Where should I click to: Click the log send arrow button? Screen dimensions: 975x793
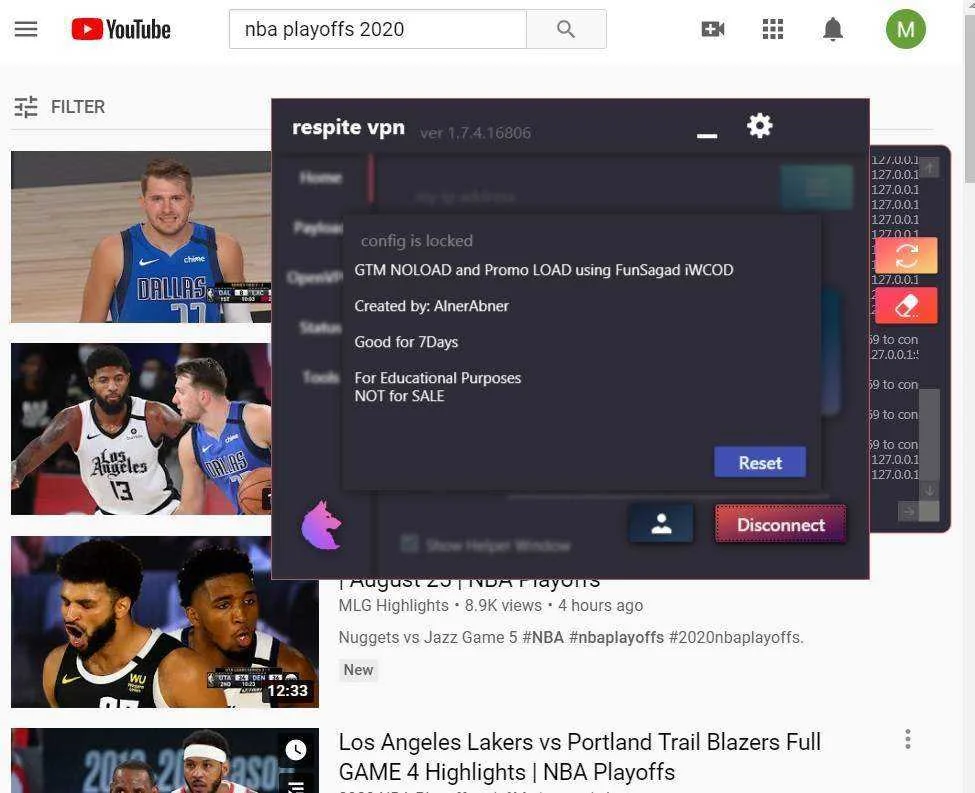pos(909,512)
